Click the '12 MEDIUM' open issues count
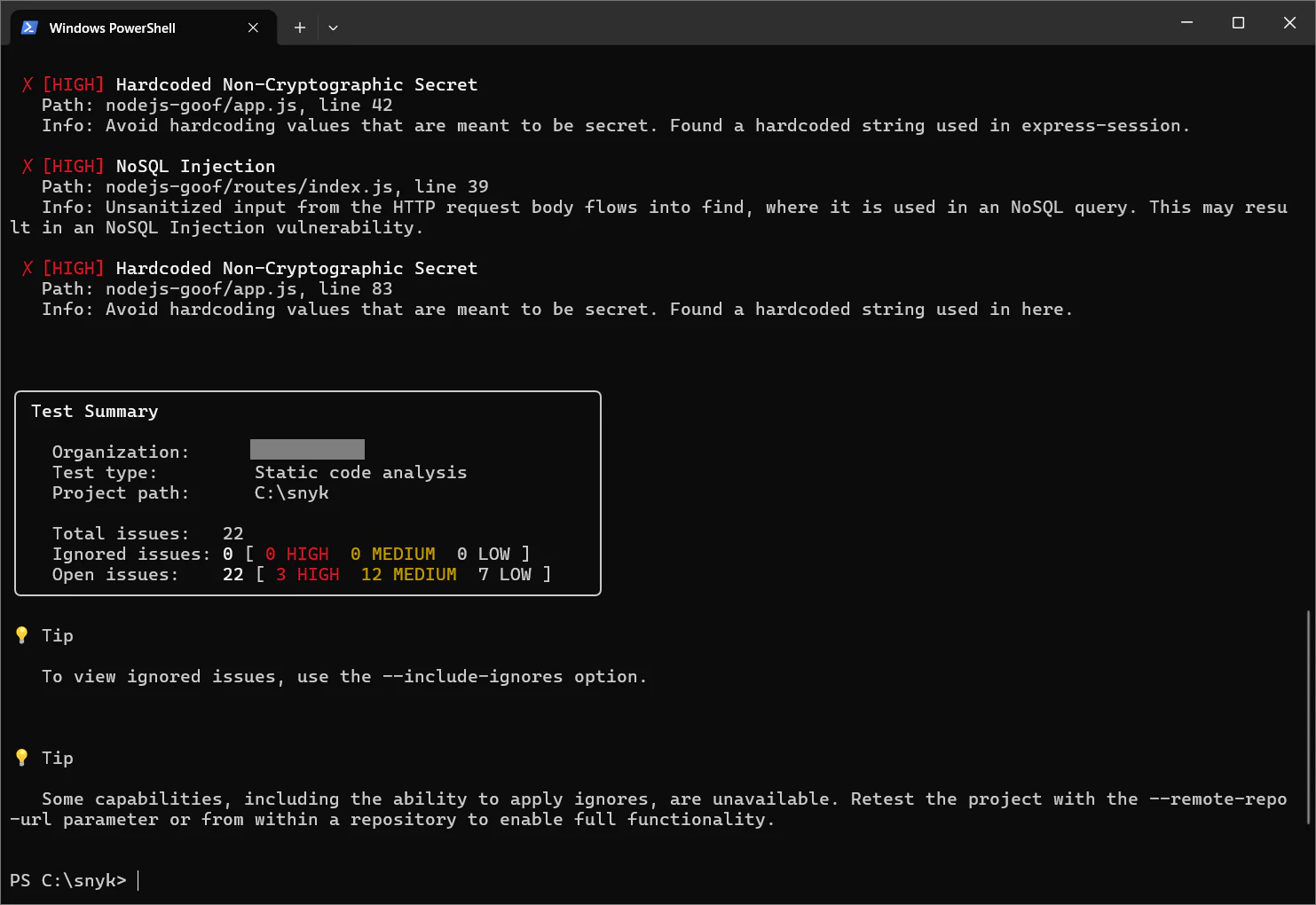 click(x=408, y=574)
